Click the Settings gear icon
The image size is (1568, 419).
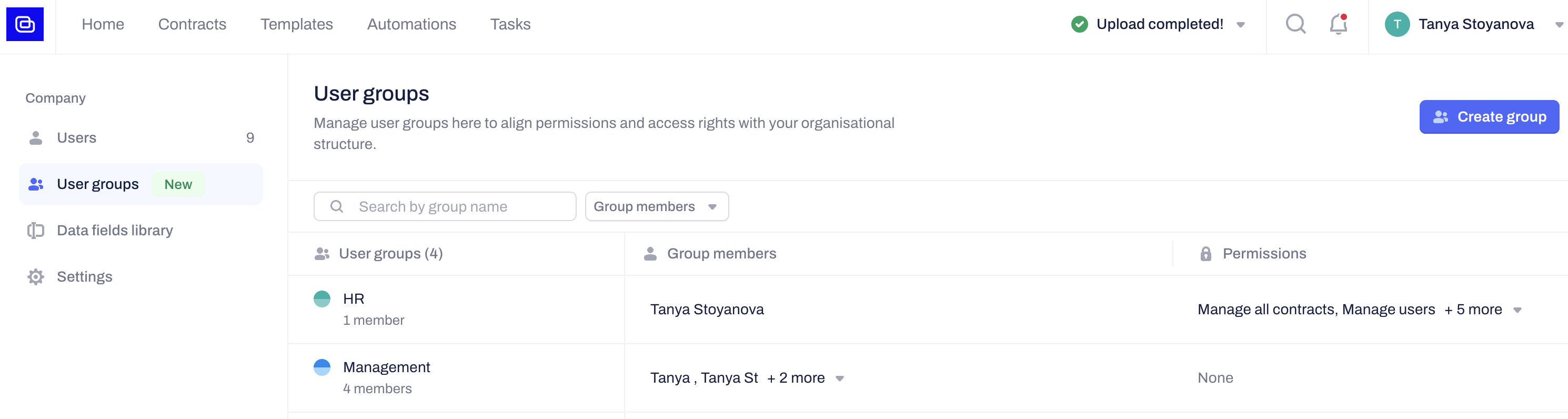click(36, 277)
